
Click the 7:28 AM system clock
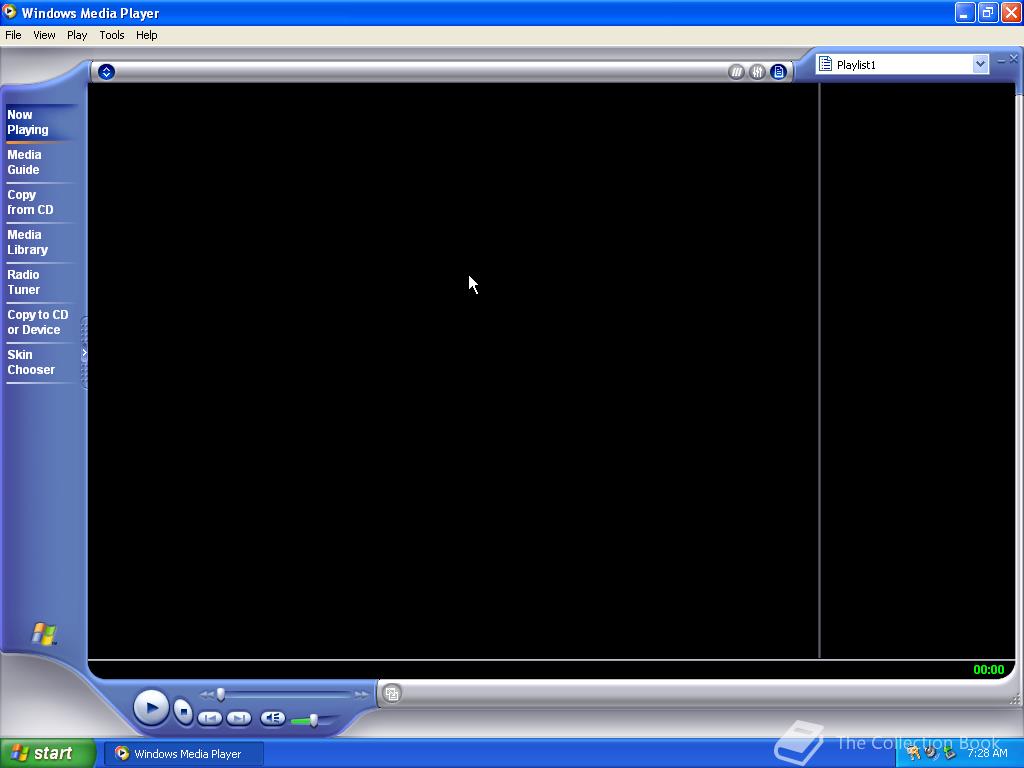click(987, 753)
